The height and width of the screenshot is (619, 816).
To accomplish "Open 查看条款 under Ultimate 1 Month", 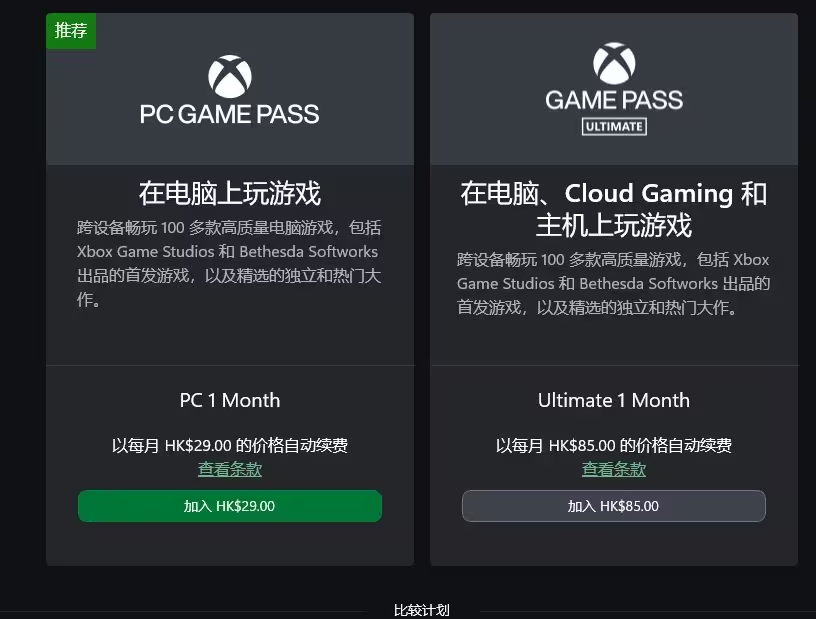I will click(614, 470).
